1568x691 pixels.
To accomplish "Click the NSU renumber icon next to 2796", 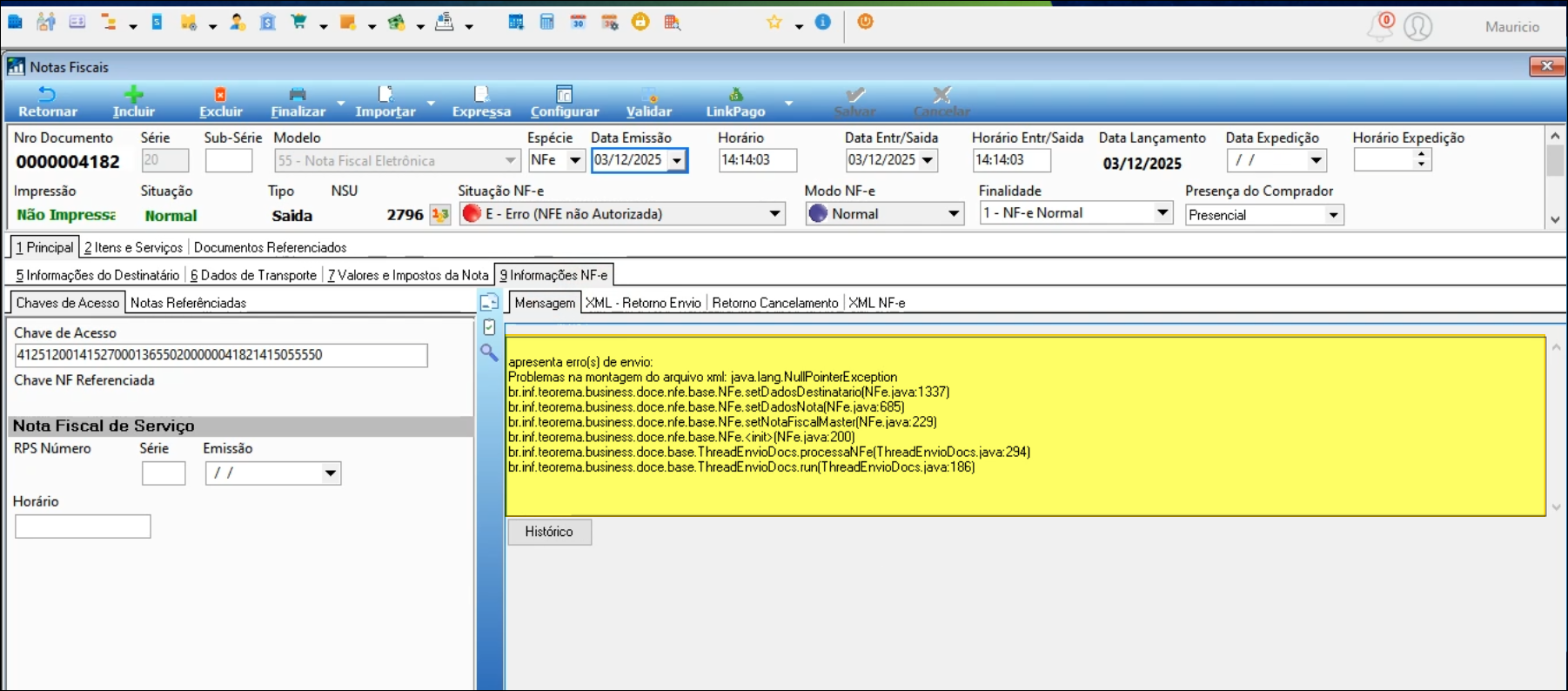I will click(440, 214).
